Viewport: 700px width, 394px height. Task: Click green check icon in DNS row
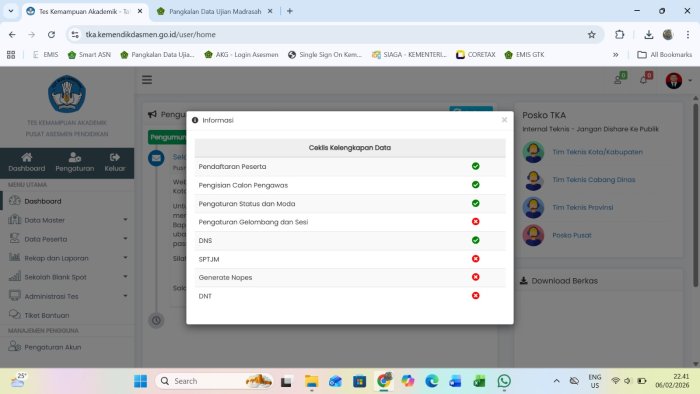pyautogui.click(x=475, y=240)
